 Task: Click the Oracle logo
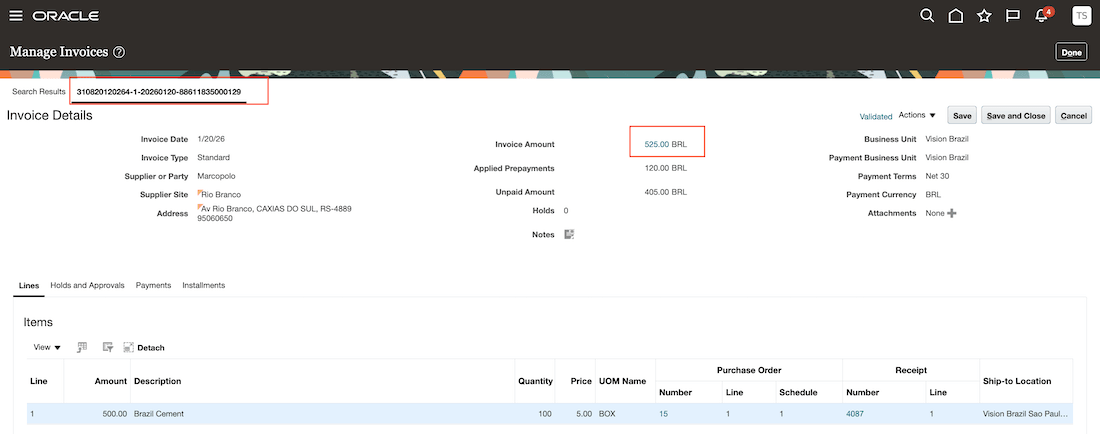coord(66,15)
